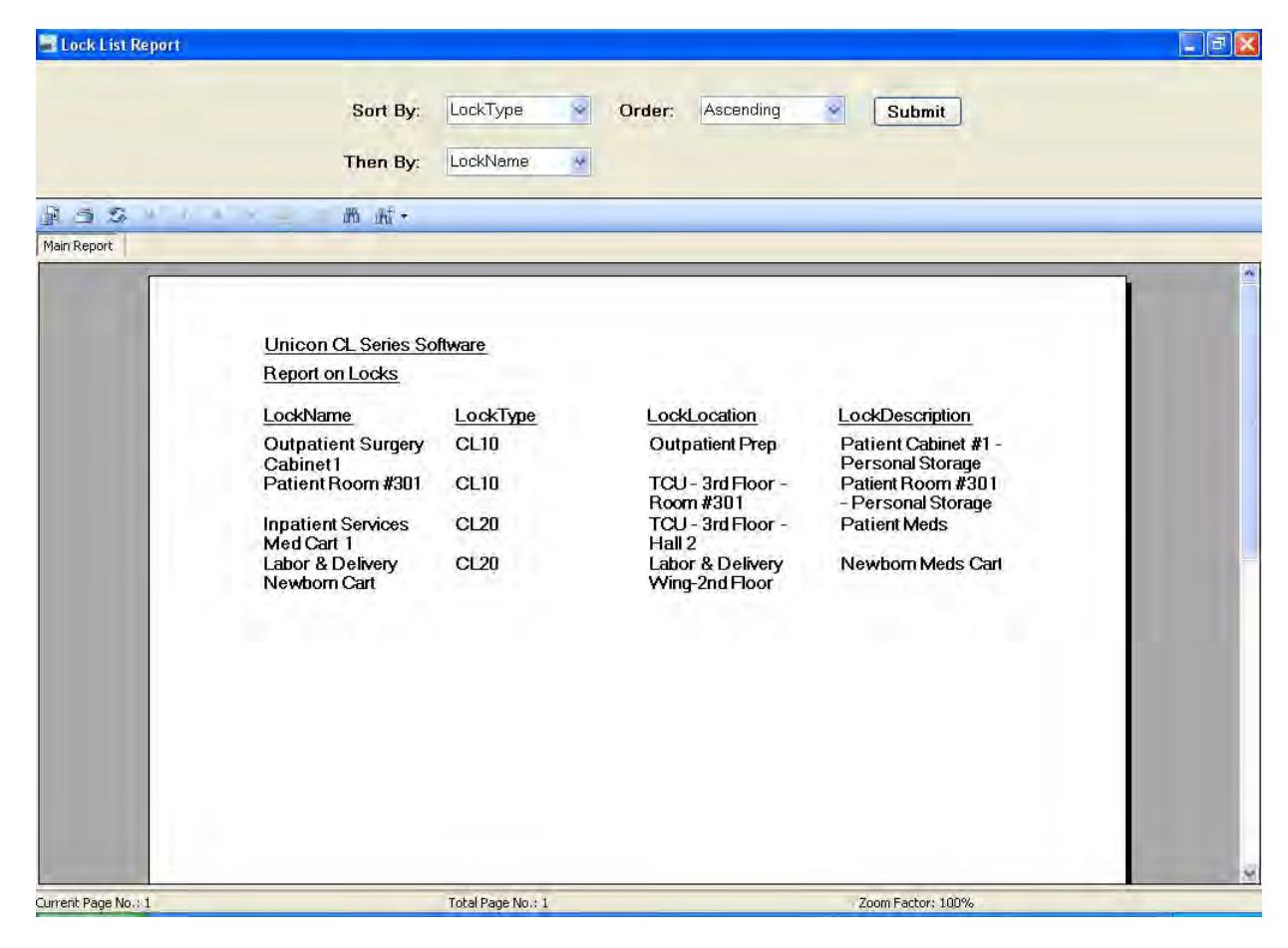Viewport: 1288px width, 948px height.
Task: Click the Submit button
Action: point(916,112)
